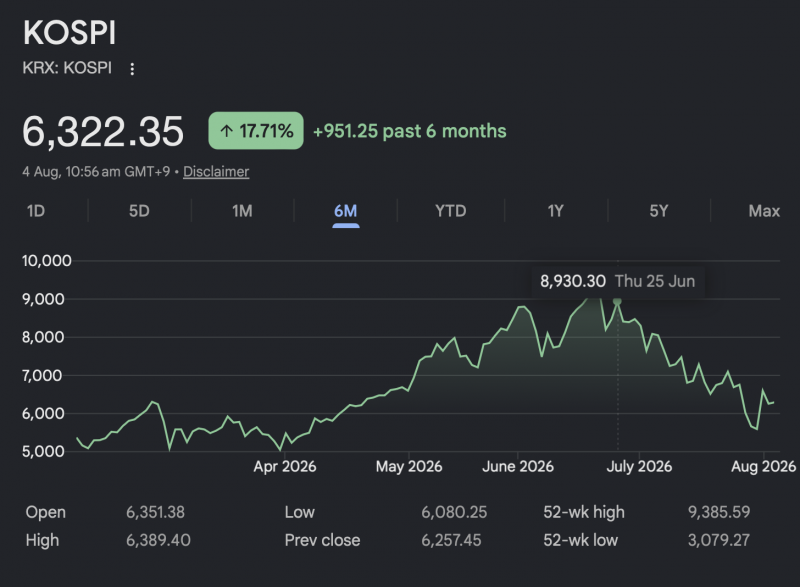Click the Prev close label
Image resolution: width=800 pixels, height=587 pixels.
(x=322, y=540)
